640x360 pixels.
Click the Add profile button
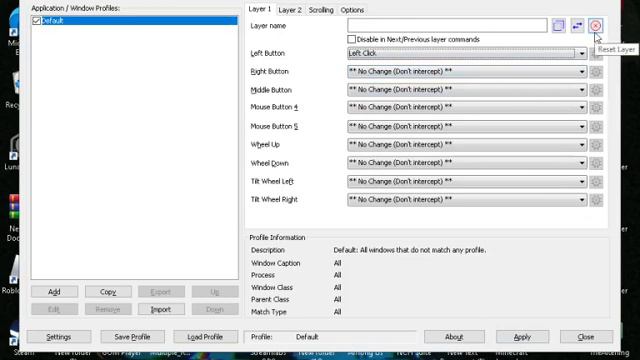point(54,292)
